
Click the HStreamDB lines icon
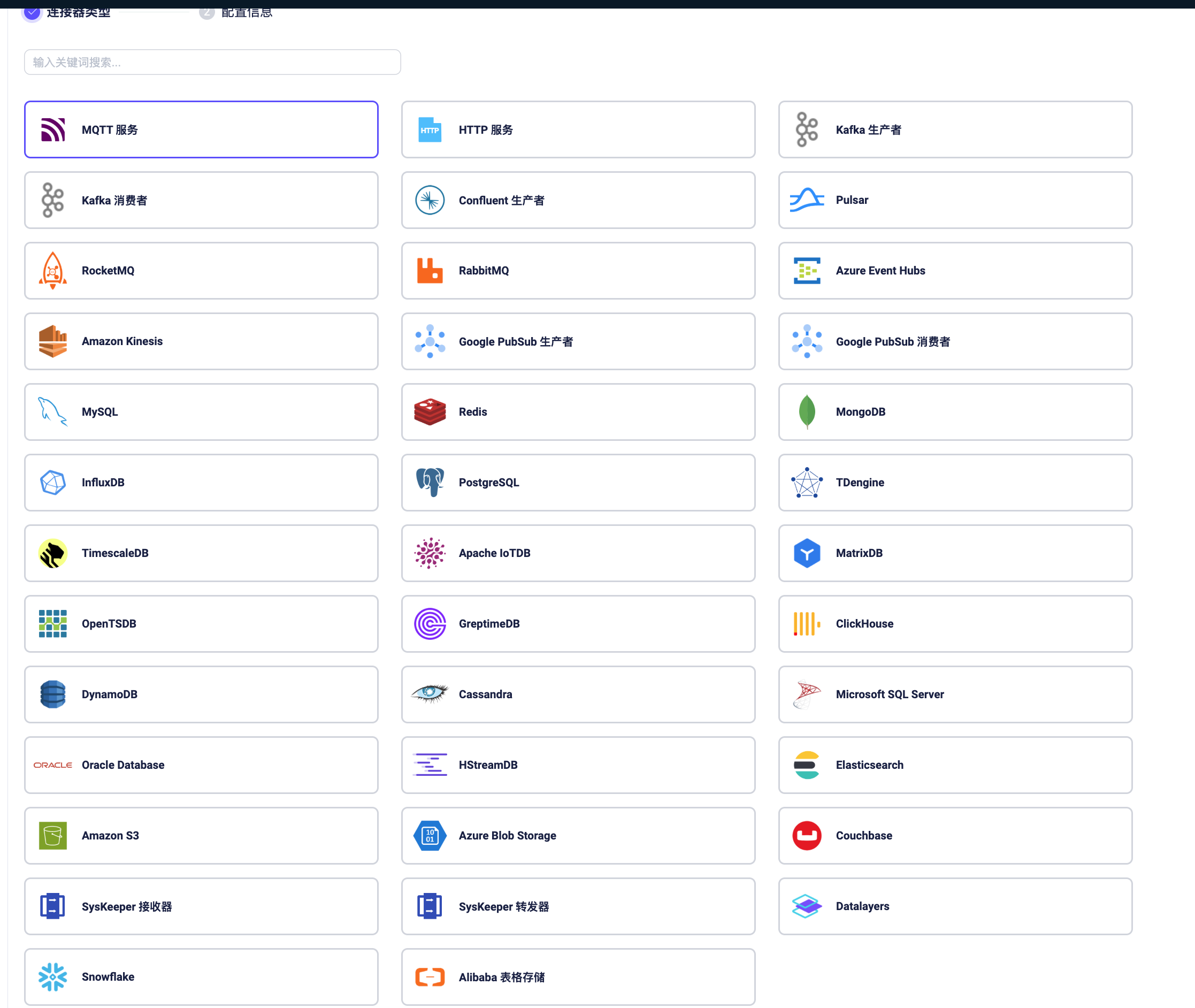pos(430,765)
